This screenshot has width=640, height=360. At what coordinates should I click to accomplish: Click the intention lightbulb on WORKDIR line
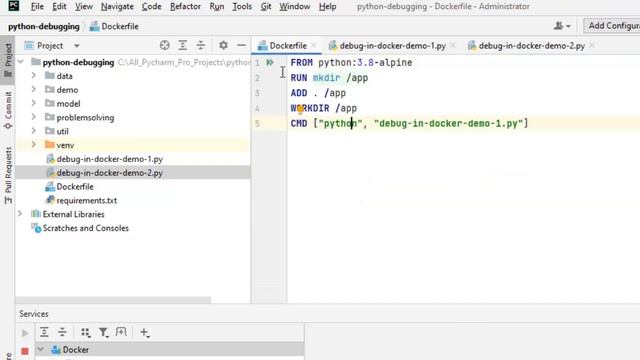(300, 109)
